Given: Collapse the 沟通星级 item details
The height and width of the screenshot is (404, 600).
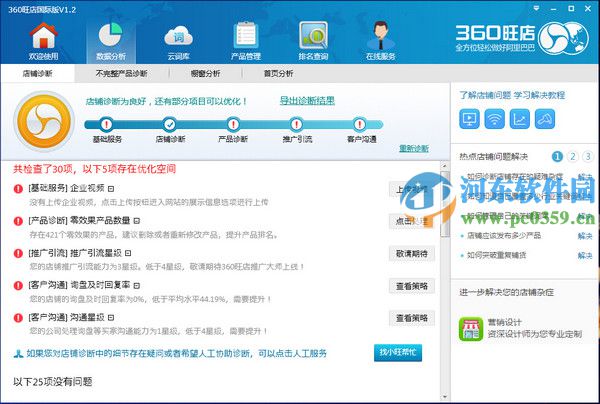Looking at the screenshot, I should pos(111,318).
